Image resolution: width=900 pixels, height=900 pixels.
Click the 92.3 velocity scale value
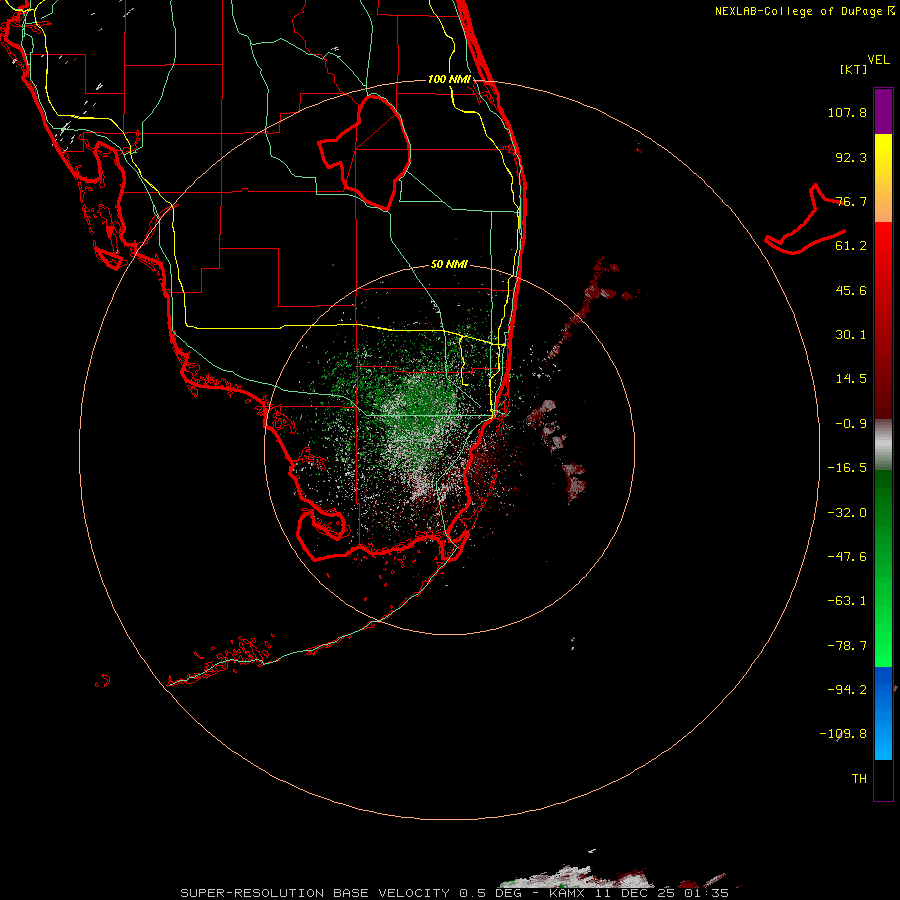[851, 157]
